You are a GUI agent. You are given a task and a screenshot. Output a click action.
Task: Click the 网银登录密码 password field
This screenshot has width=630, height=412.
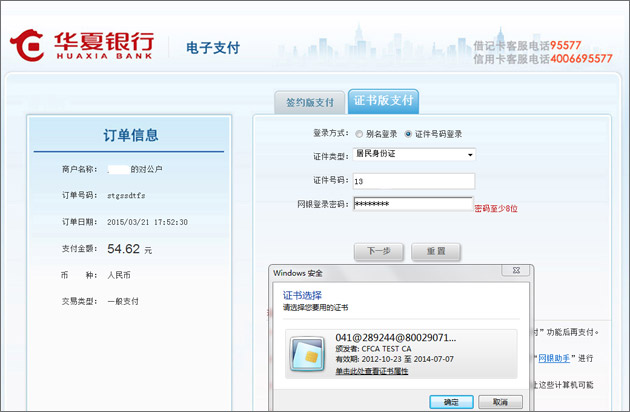pos(413,203)
